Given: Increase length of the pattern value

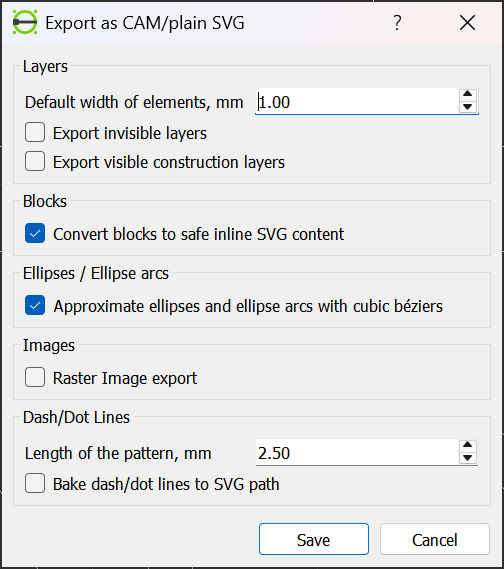Looking at the screenshot, I should click(x=467, y=445).
